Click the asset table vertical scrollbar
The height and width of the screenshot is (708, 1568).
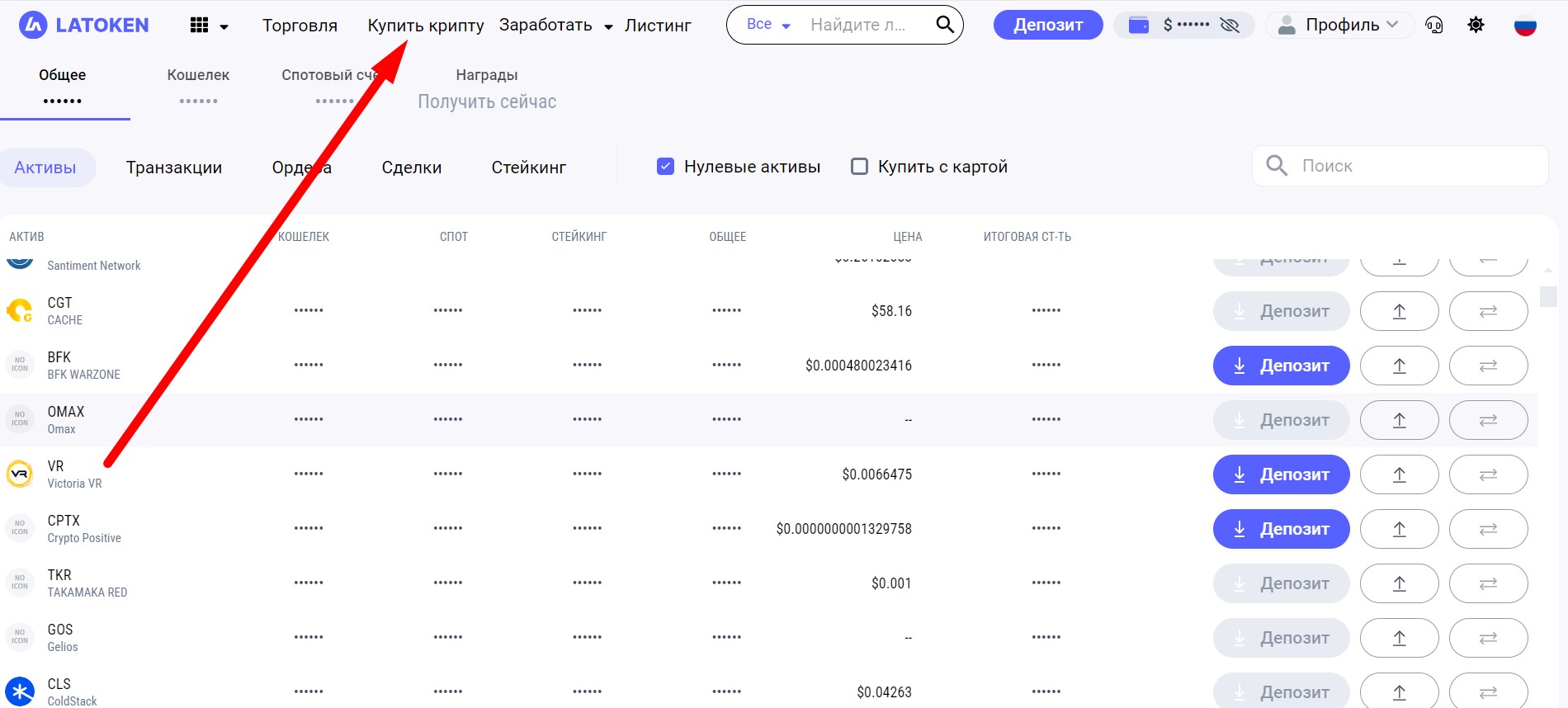pyautogui.click(x=1548, y=295)
